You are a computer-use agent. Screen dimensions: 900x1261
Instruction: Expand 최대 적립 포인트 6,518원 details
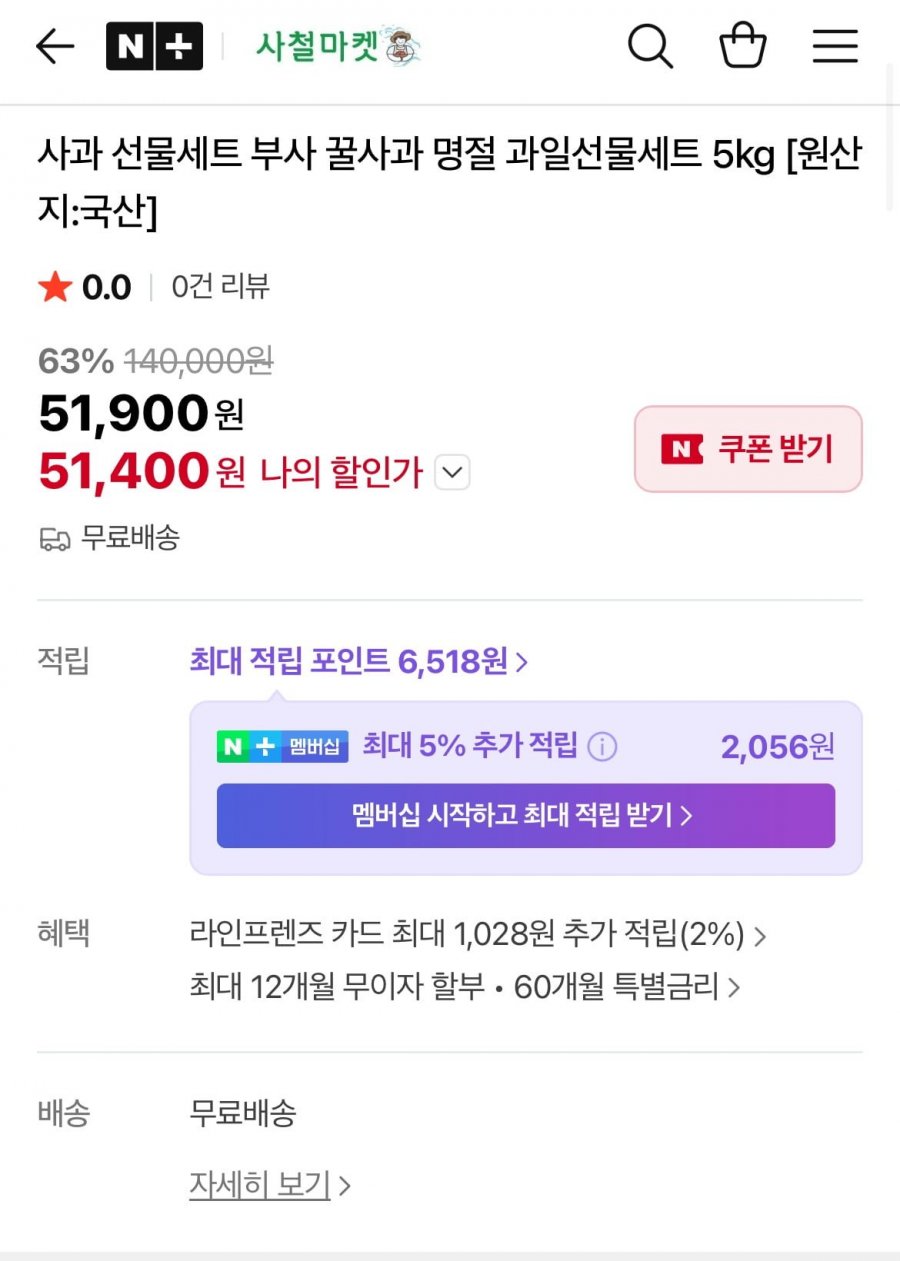click(358, 662)
